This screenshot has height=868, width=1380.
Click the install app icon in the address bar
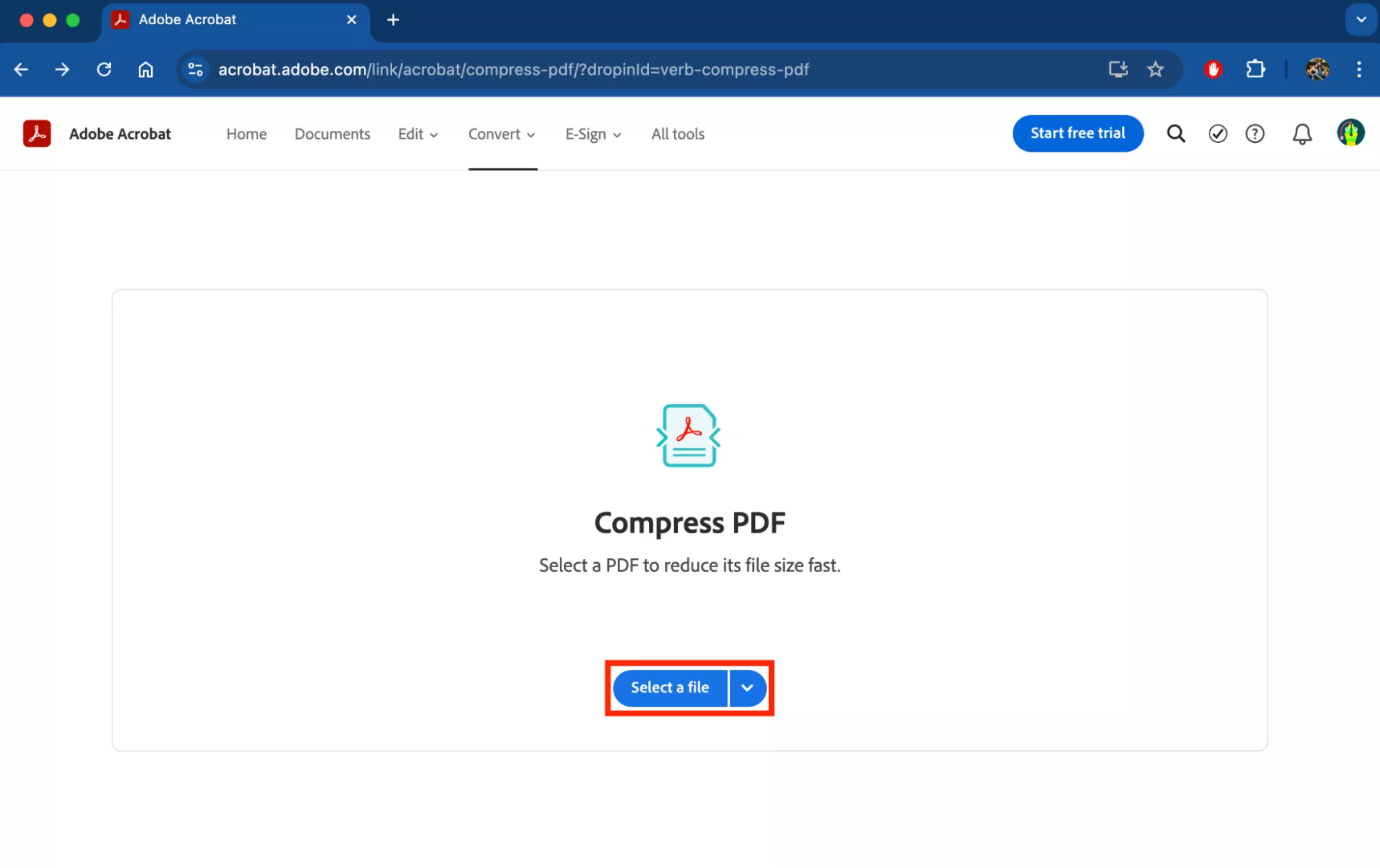pos(1118,70)
